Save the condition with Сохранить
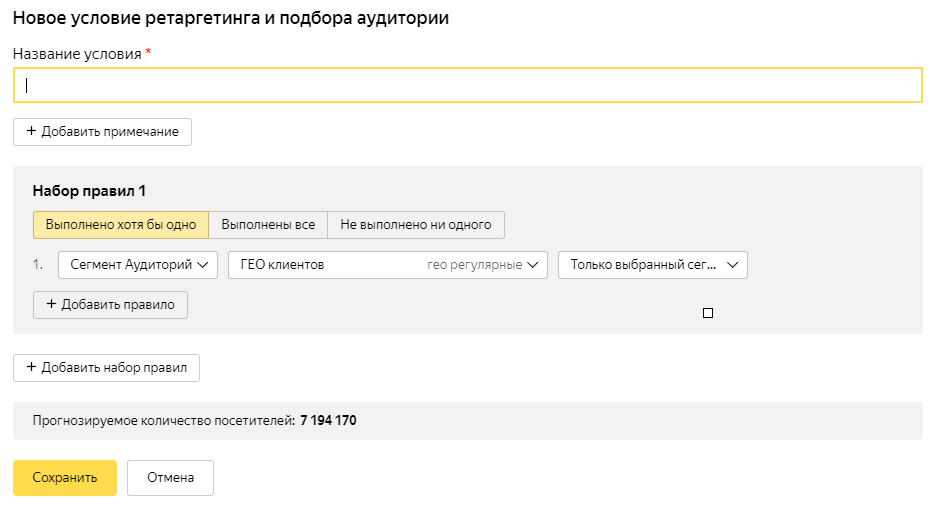This screenshot has width=940, height=512. pos(65,478)
